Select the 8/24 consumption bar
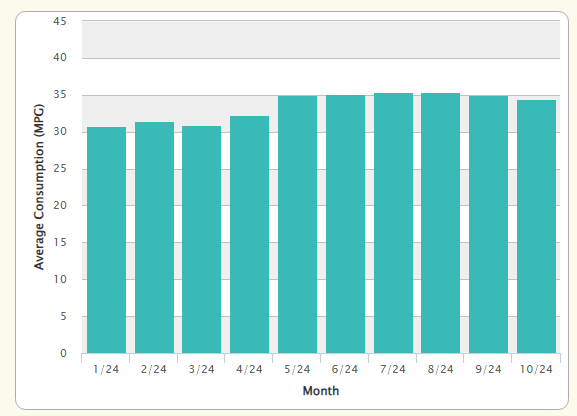The height and width of the screenshot is (416, 577). 440,223
